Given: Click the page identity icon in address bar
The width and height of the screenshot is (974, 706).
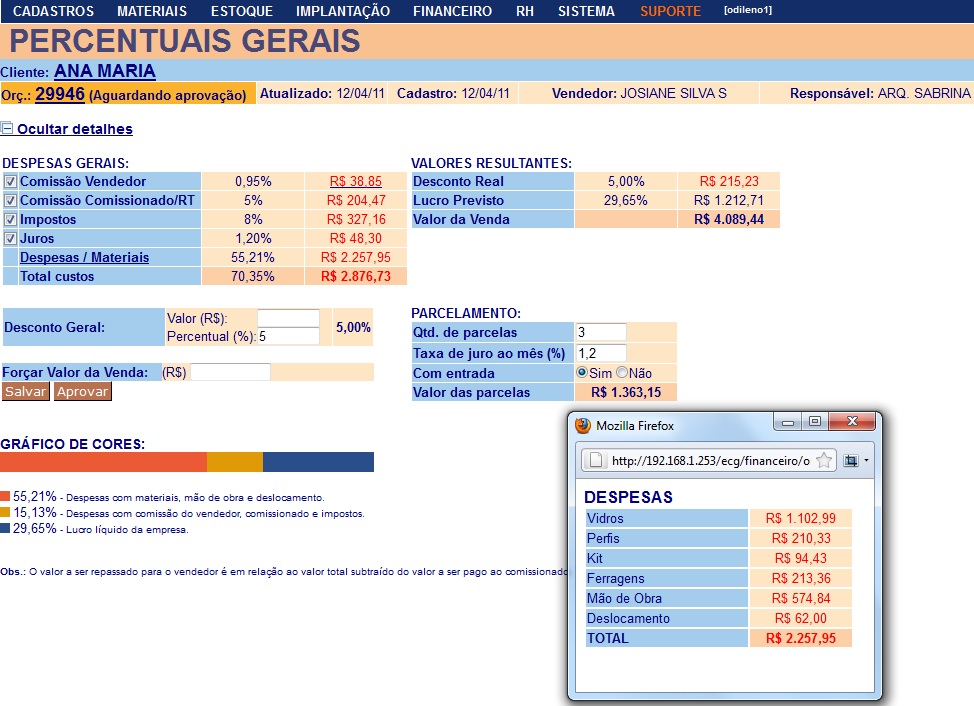Looking at the screenshot, I should pyautogui.click(x=595, y=461).
